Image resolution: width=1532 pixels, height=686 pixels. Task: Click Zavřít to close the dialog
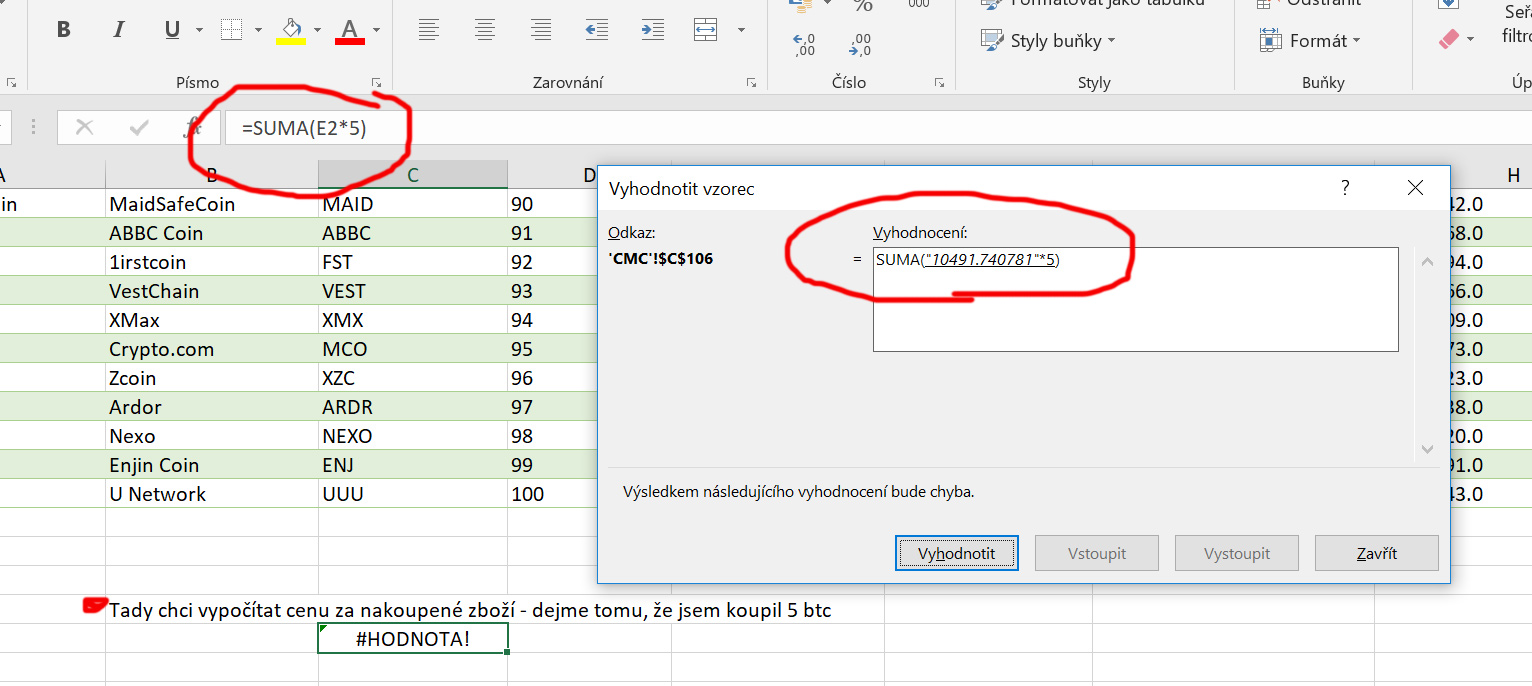[x=1376, y=553]
